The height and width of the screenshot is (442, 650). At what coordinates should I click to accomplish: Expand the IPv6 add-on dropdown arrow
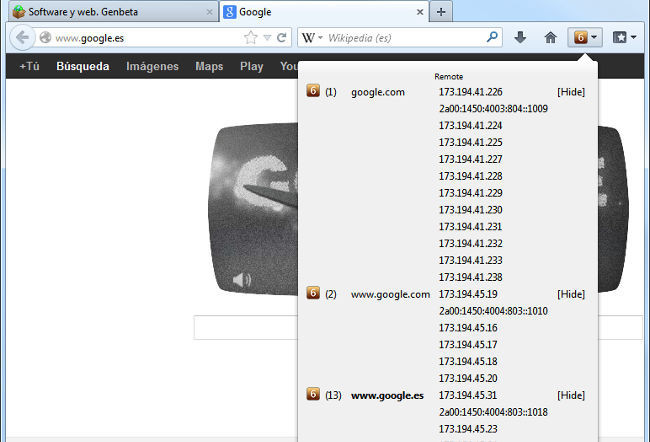pyautogui.click(x=594, y=38)
